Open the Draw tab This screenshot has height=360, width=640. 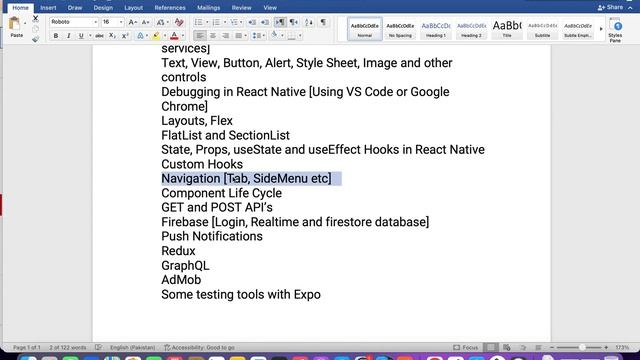[x=75, y=8]
